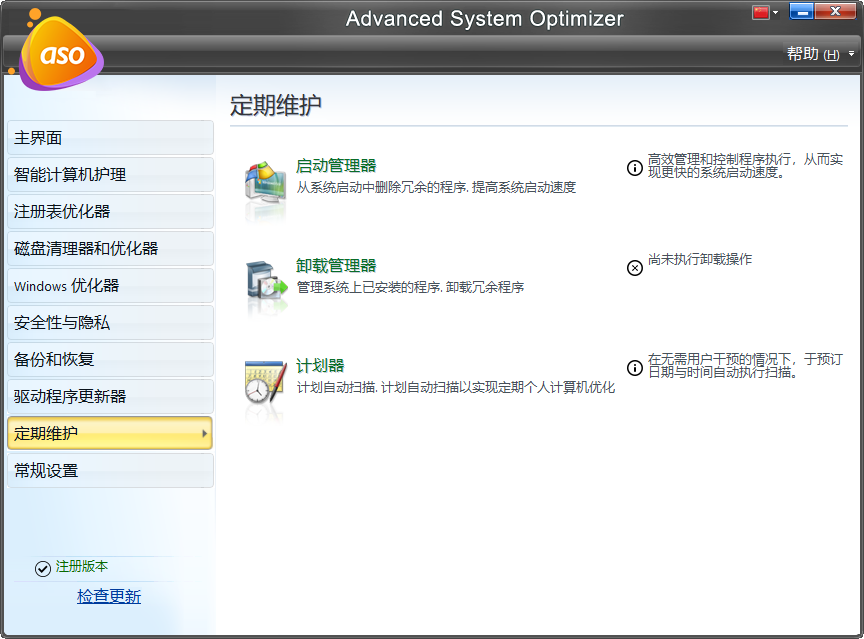Open 常规设置 in the sidebar

[x=110, y=470]
